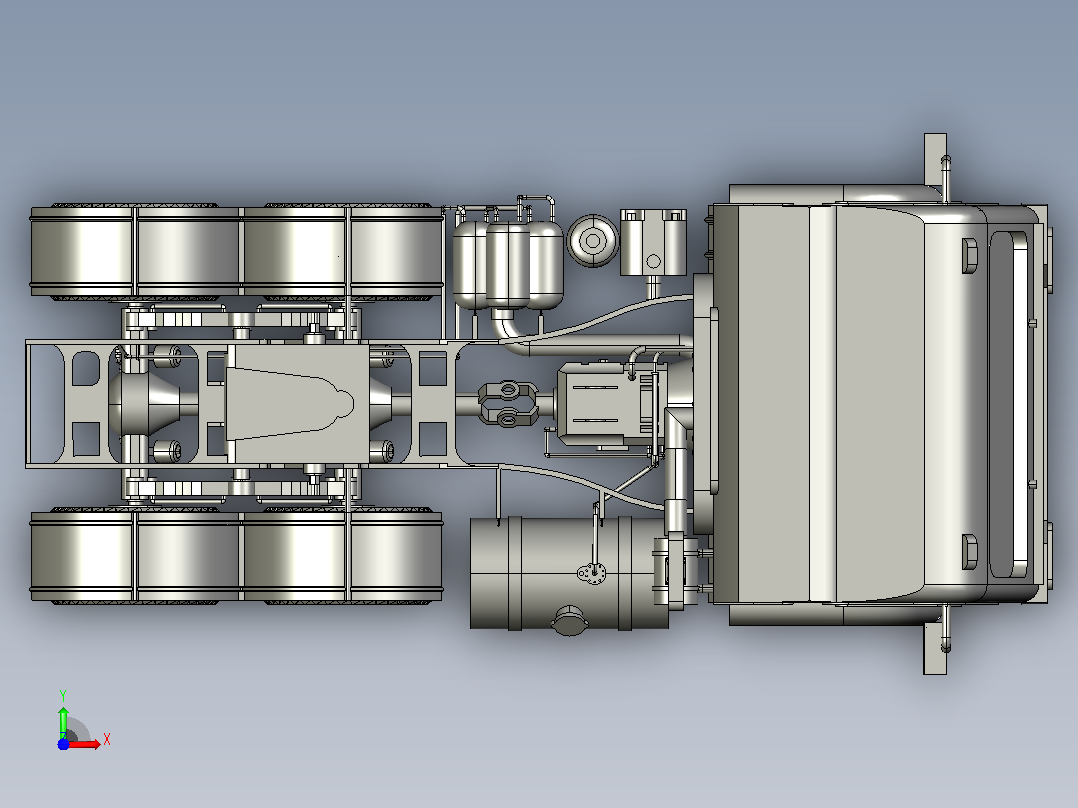Select the fuel tank filler cap
The width and height of the screenshot is (1078, 808).
tap(569, 620)
